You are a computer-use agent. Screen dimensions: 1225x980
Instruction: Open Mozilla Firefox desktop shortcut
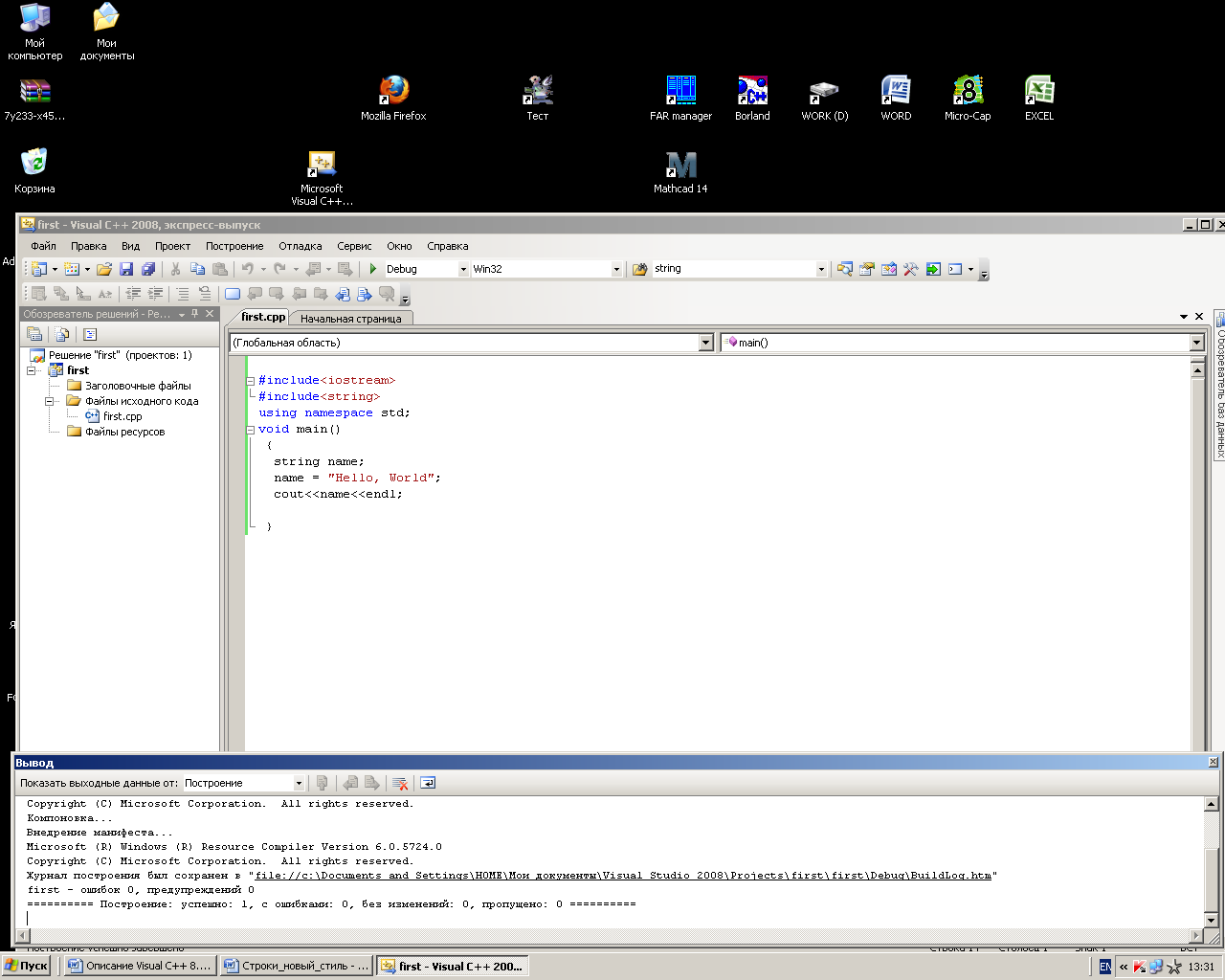[393, 99]
